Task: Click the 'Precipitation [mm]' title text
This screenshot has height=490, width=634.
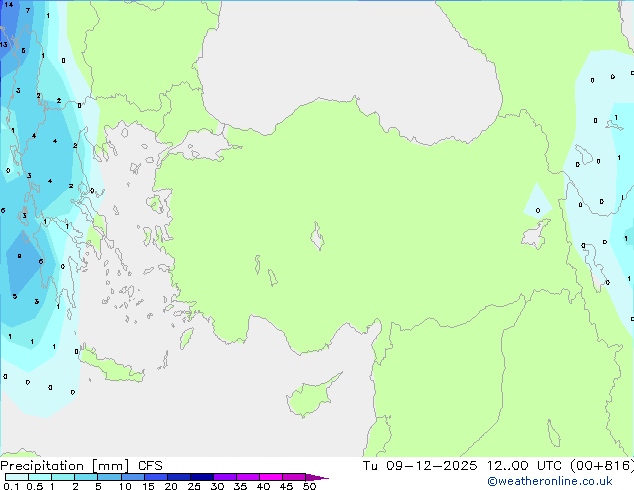Action: coord(65,466)
